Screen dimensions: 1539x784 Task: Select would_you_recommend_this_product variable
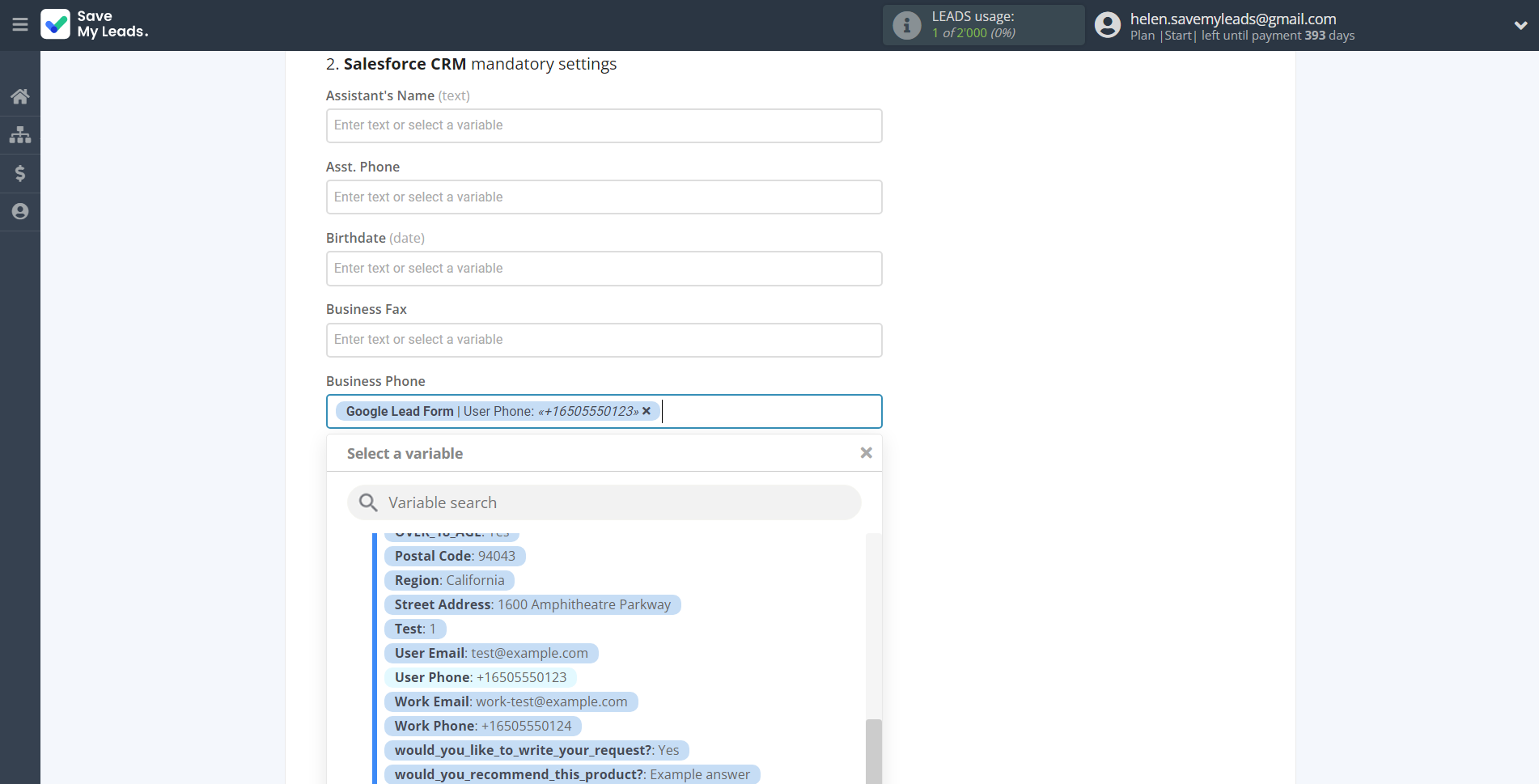point(572,774)
